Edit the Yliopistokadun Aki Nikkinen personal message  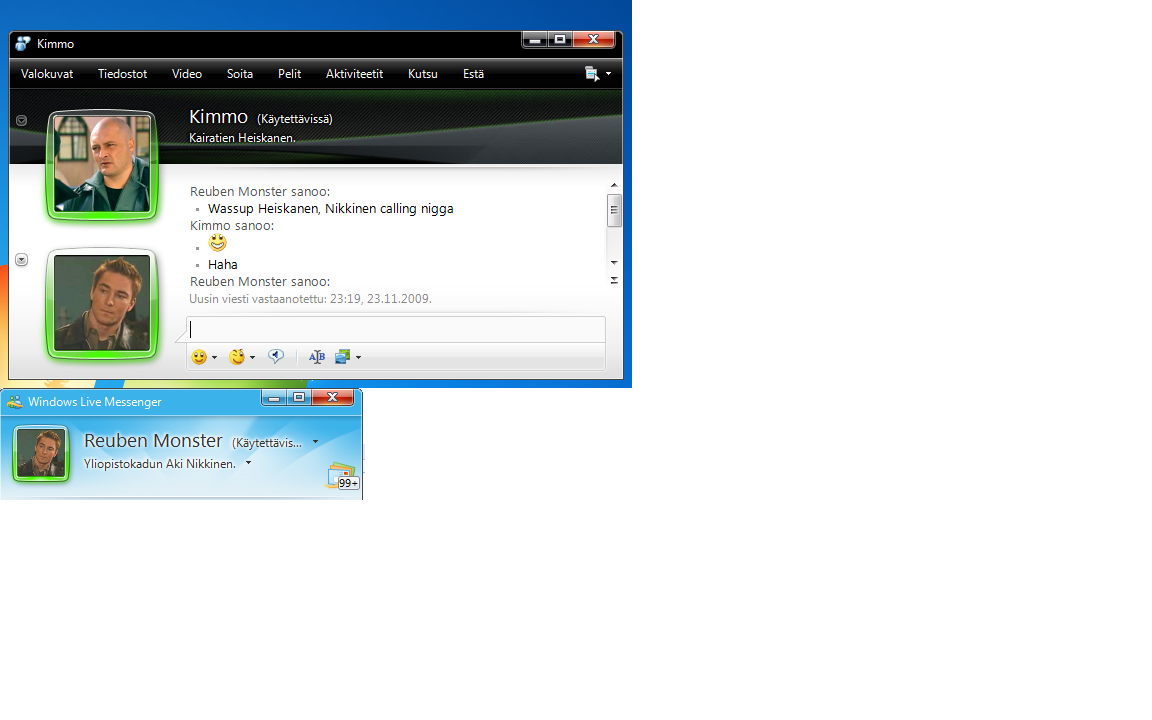click(x=159, y=464)
